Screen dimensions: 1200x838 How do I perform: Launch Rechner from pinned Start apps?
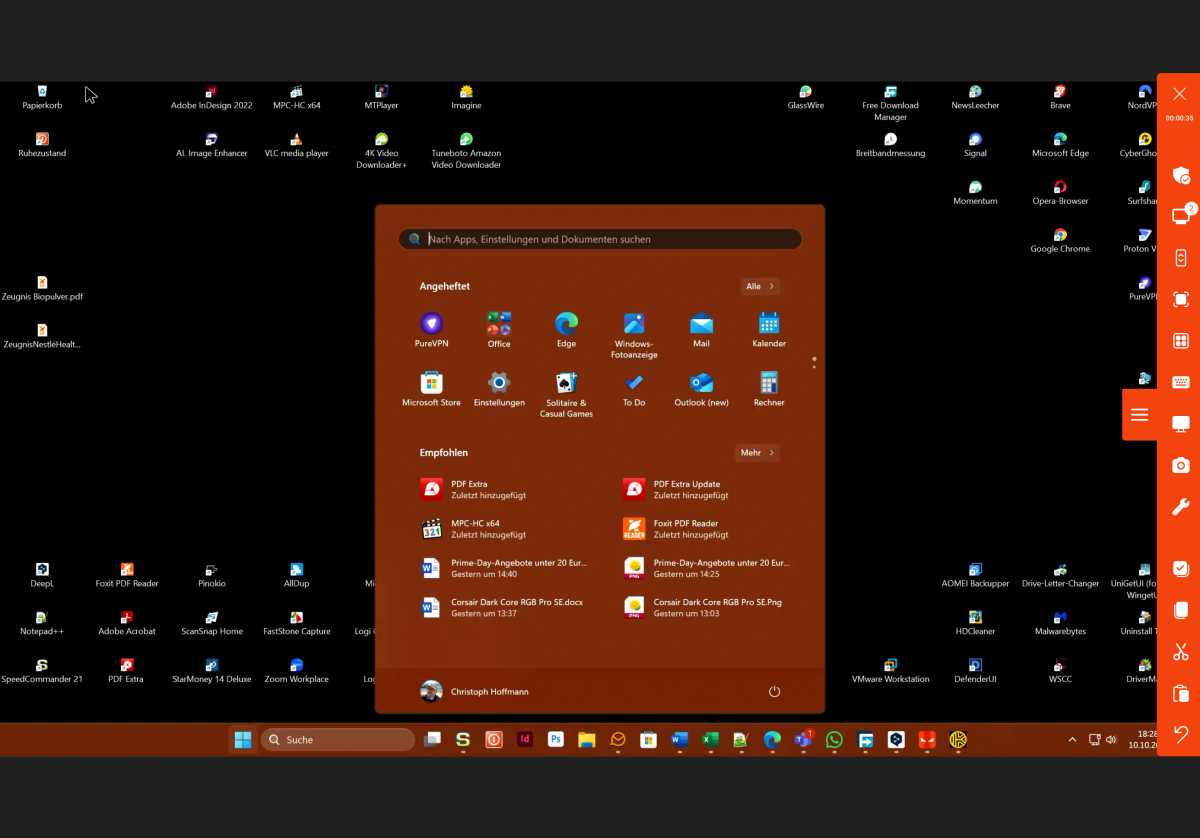click(x=768, y=389)
